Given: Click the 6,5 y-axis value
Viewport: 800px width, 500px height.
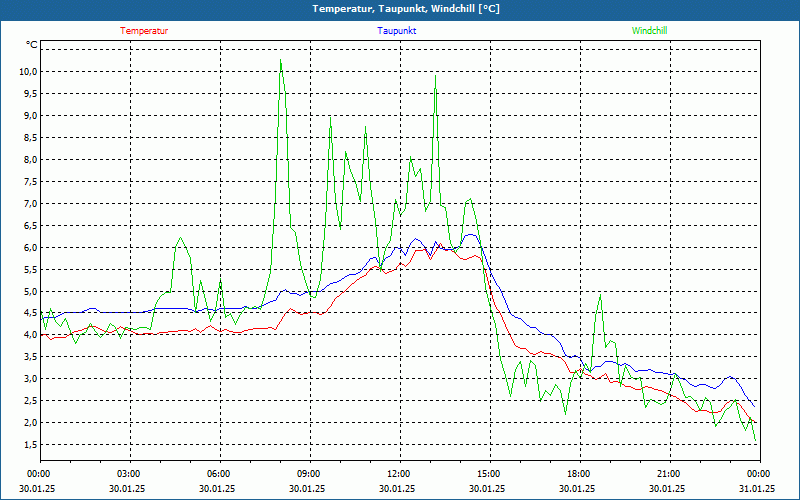Looking at the screenshot, I should click(x=30, y=226).
